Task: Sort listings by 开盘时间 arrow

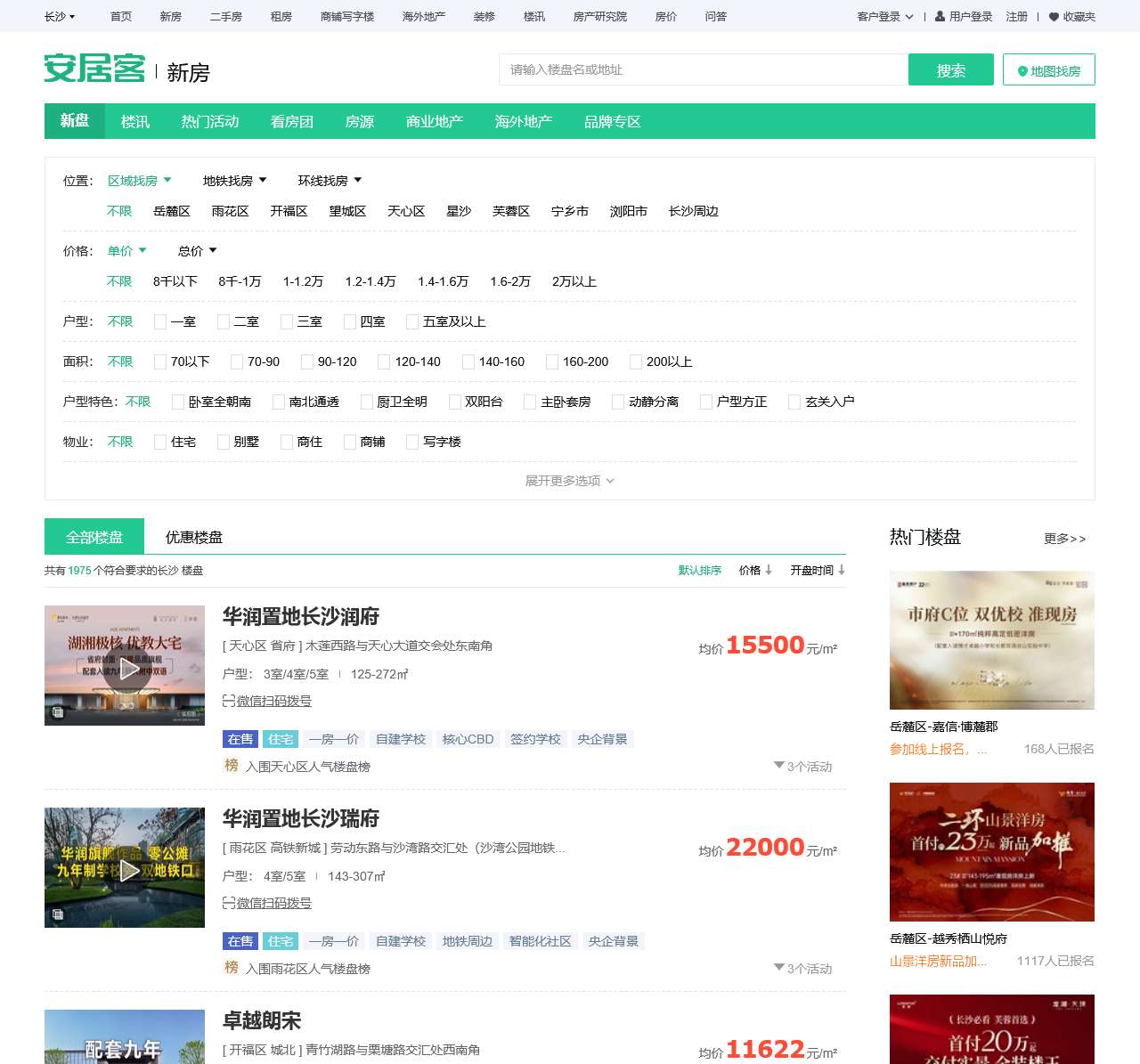Action: [841, 570]
